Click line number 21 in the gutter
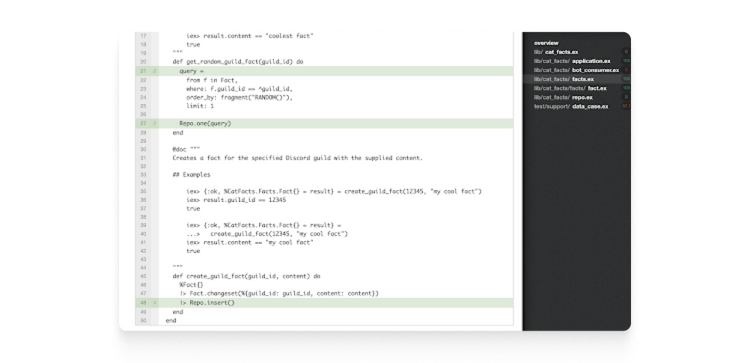 click(x=143, y=71)
